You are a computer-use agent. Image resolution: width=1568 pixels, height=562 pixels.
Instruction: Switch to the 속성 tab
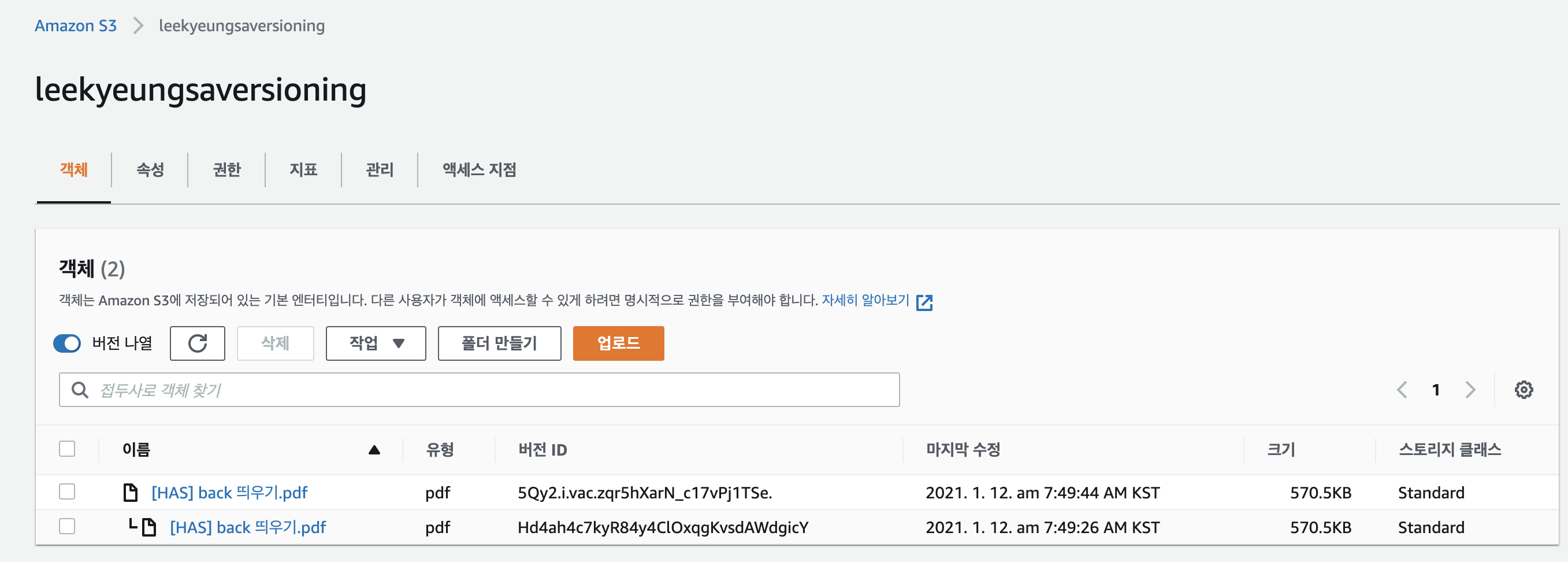[x=150, y=169]
